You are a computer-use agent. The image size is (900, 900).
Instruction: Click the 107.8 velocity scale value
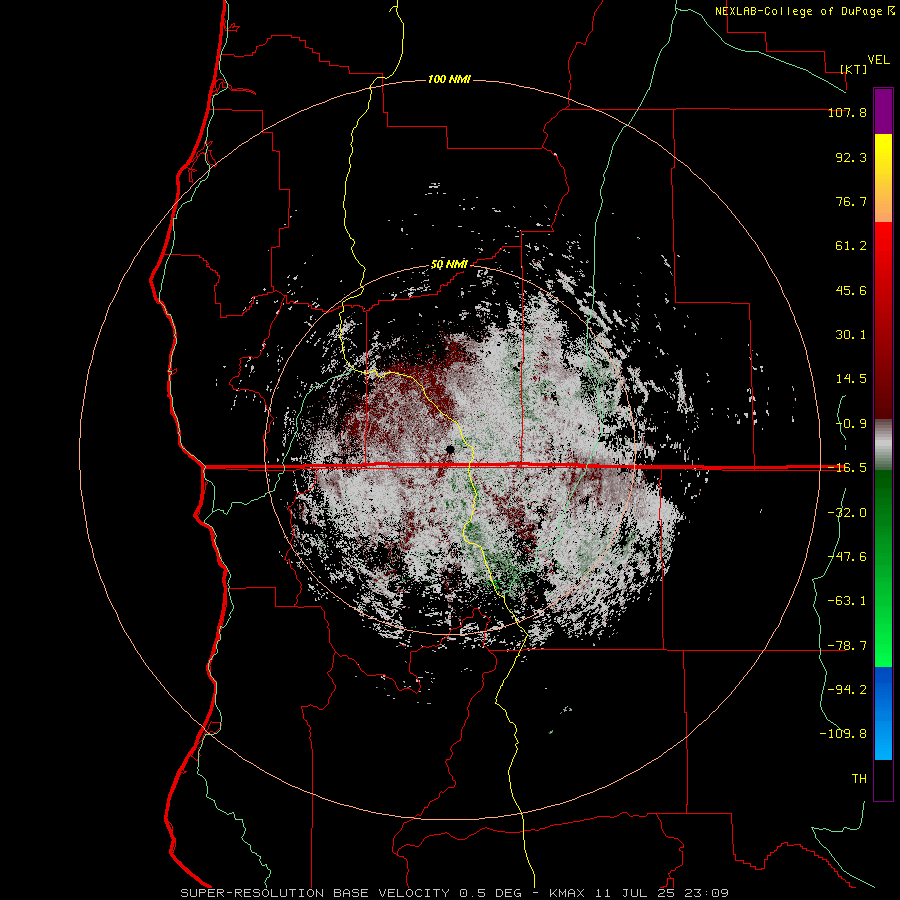click(847, 112)
